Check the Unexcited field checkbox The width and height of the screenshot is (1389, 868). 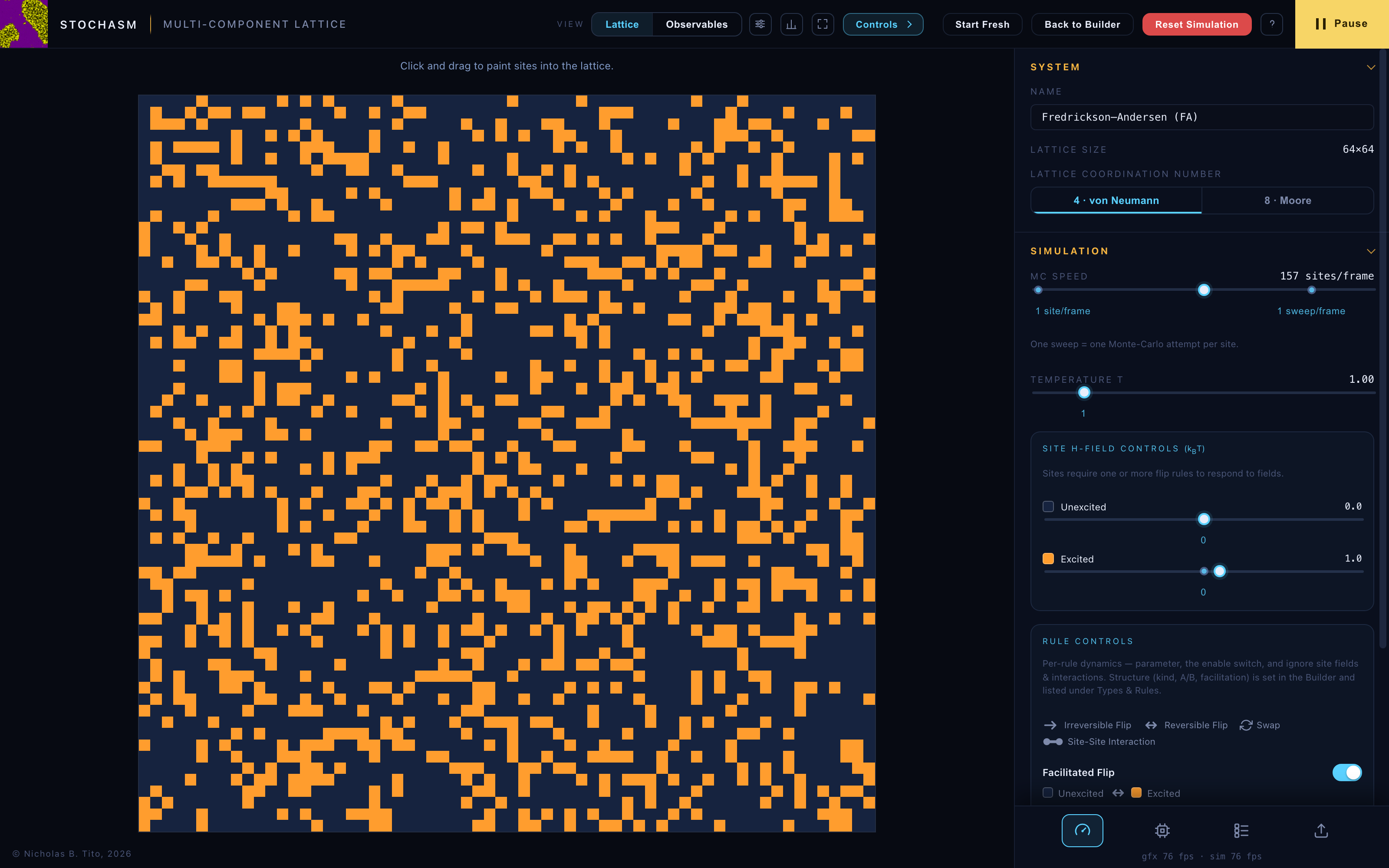(1048, 506)
